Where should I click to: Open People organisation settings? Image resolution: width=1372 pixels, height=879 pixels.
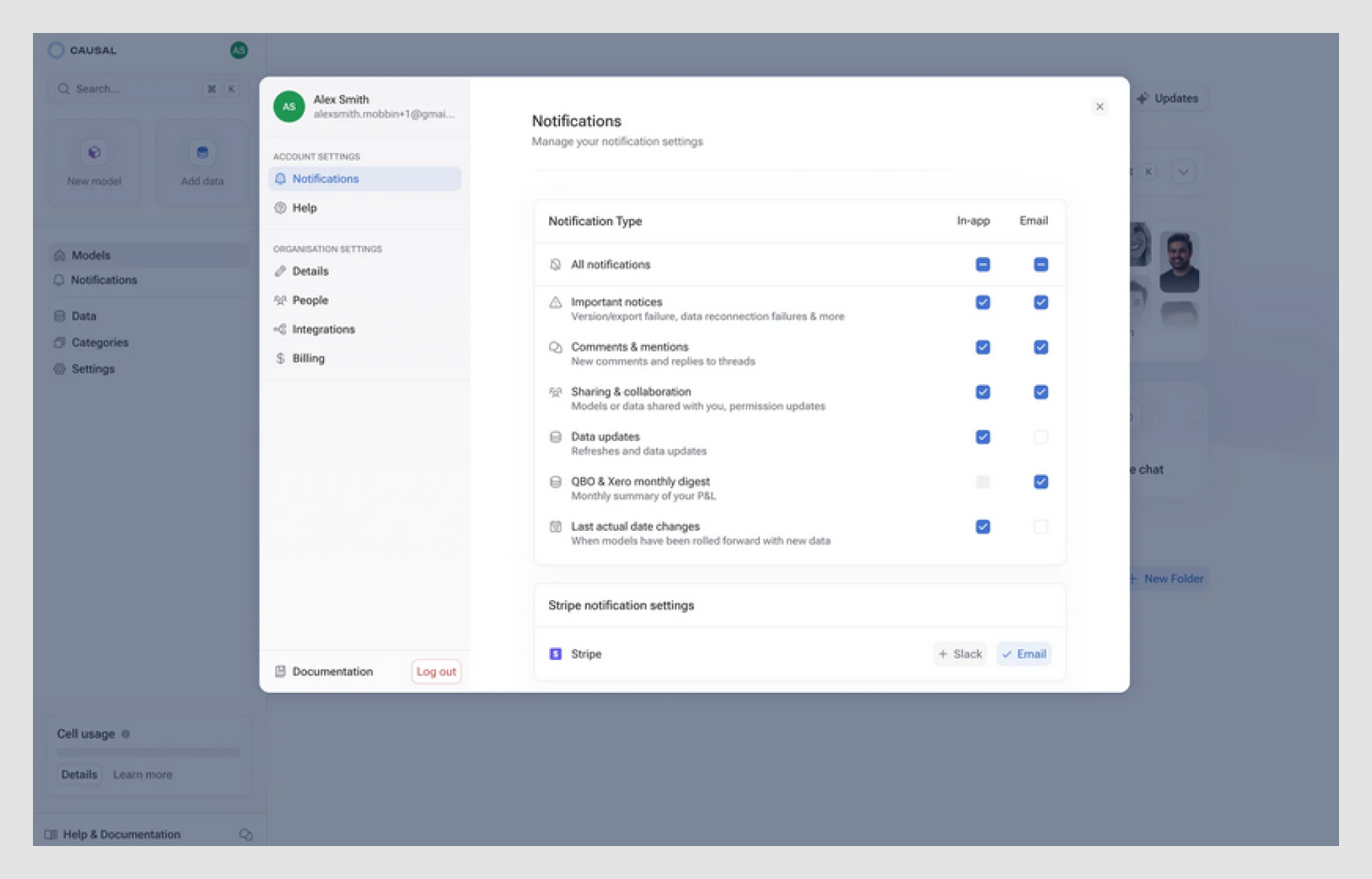click(364, 300)
